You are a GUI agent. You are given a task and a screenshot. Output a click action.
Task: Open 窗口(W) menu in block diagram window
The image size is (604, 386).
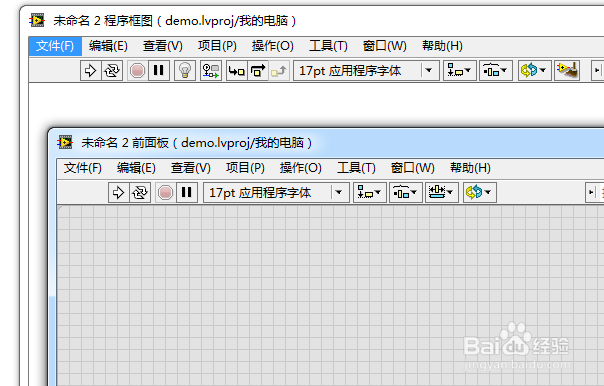[384, 46]
